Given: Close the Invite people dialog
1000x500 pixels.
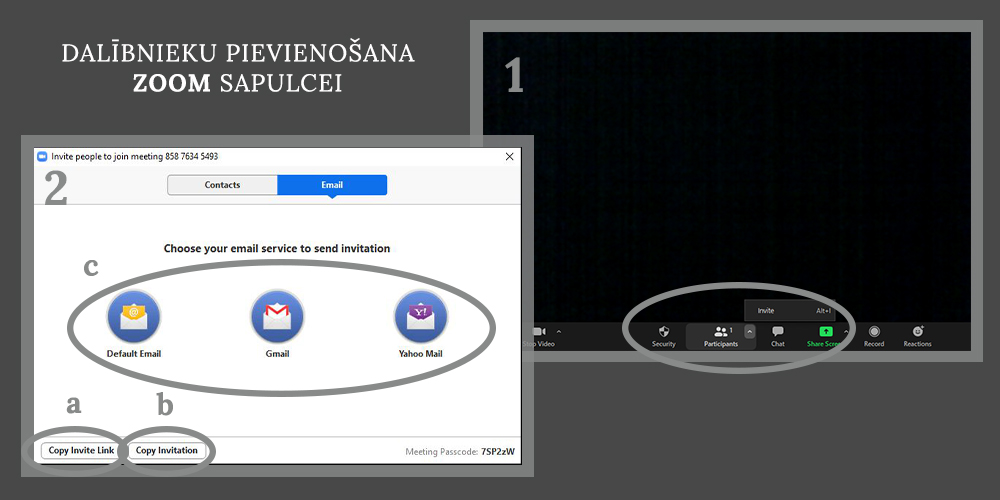Looking at the screenshot, I should pos(510,156).
